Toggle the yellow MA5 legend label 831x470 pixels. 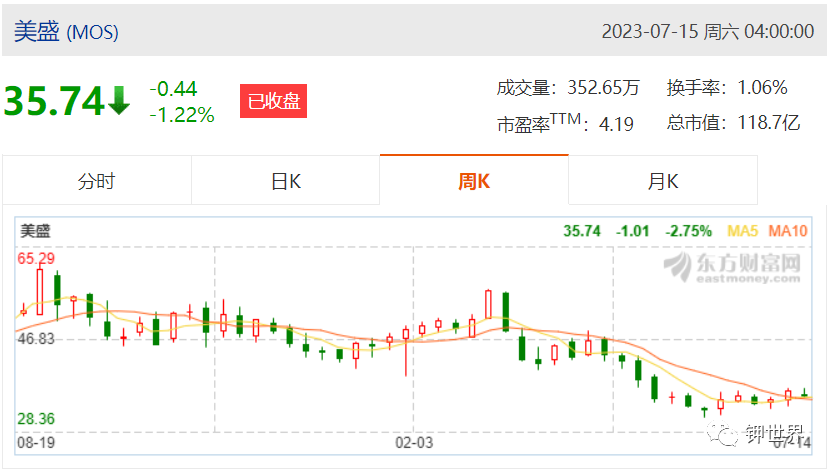tap(742, 231)
